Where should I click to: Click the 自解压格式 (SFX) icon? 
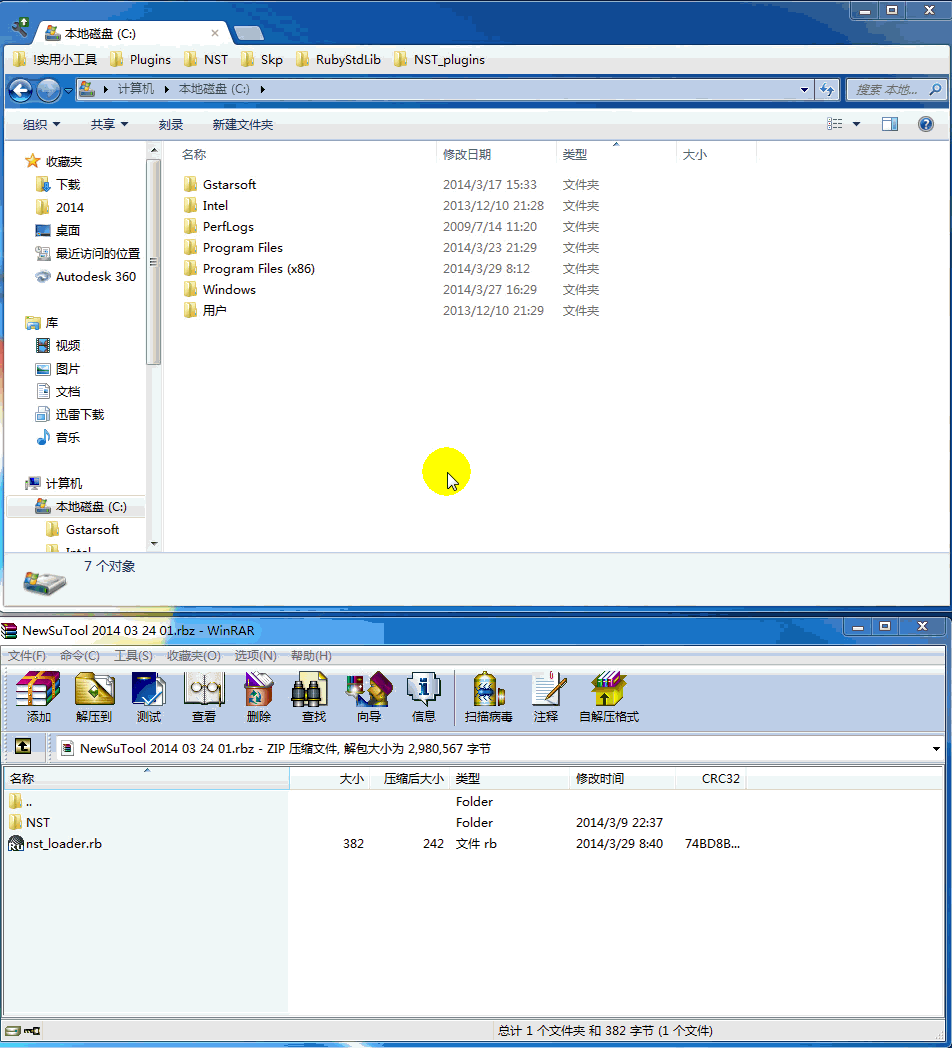[608, 697]
